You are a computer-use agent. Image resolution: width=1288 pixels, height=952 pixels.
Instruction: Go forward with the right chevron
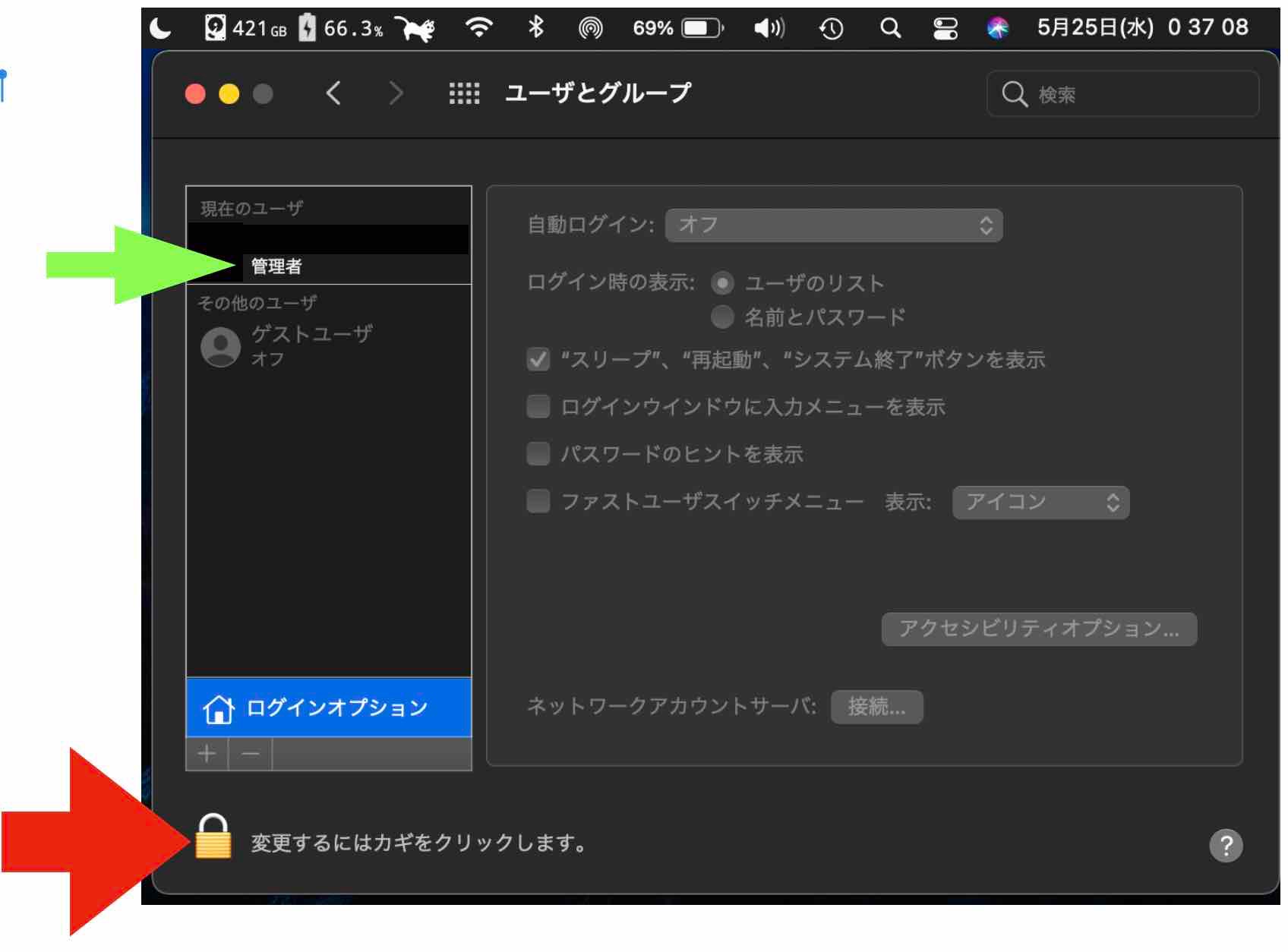click(x=396, y=93)
